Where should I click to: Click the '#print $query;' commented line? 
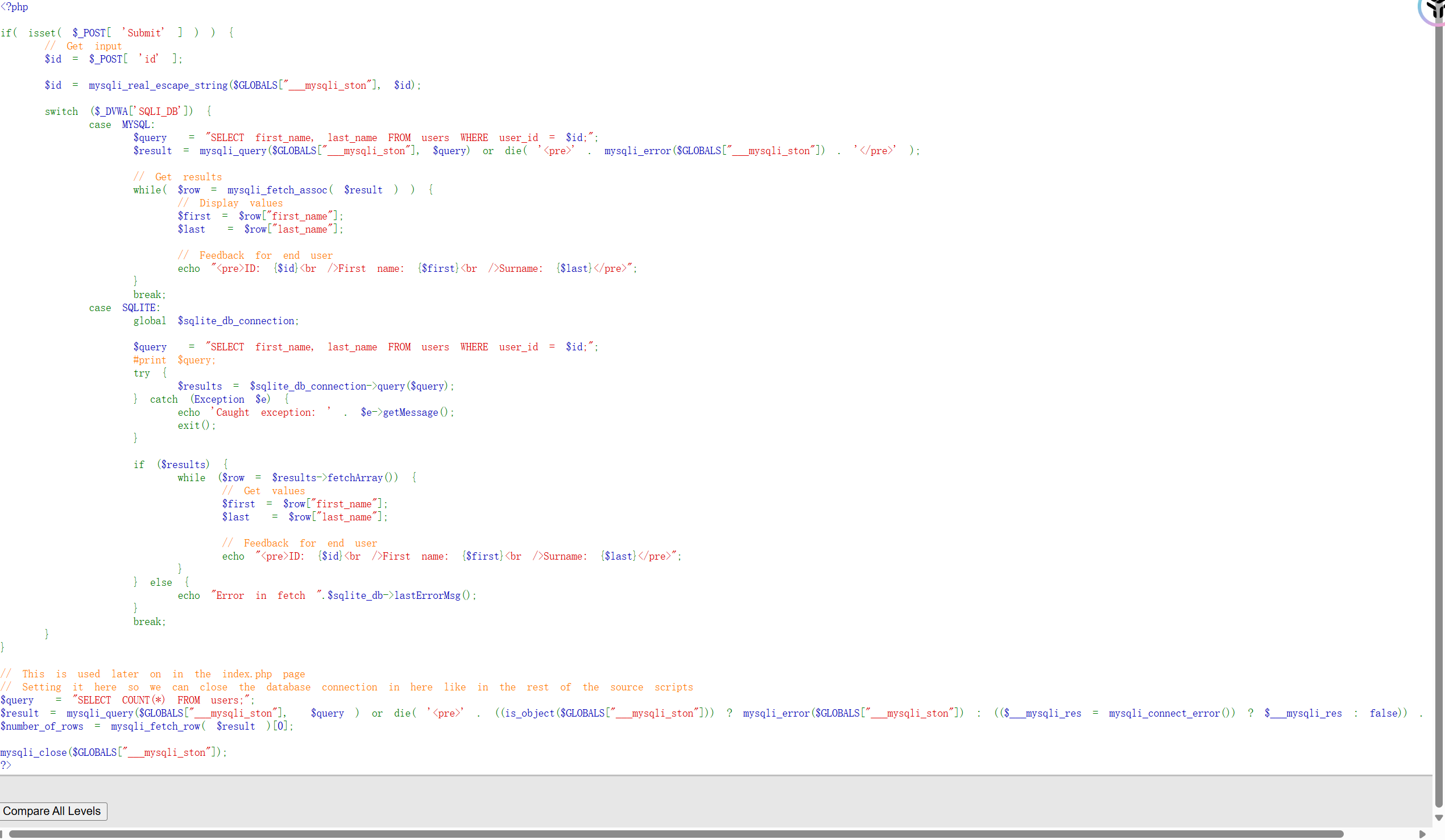click(x=175, y=360)
